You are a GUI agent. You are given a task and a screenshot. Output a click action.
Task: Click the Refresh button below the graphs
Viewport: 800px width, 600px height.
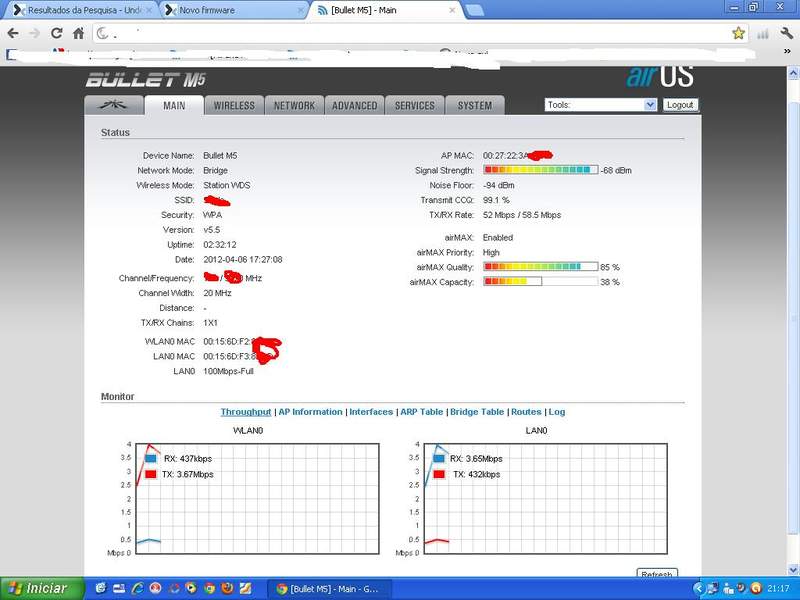point(657,573)
